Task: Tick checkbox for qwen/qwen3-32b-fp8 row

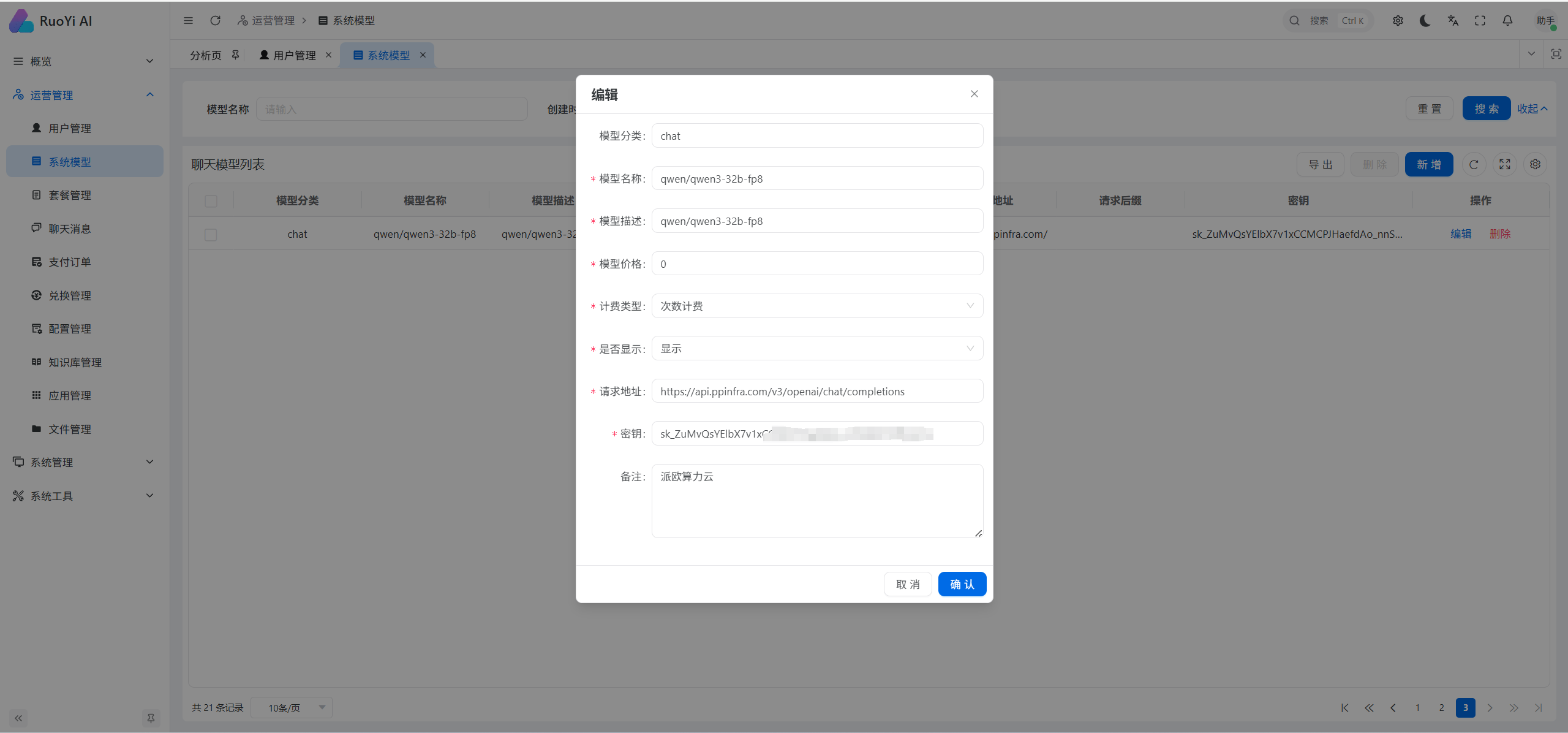Action: [211, 235]
